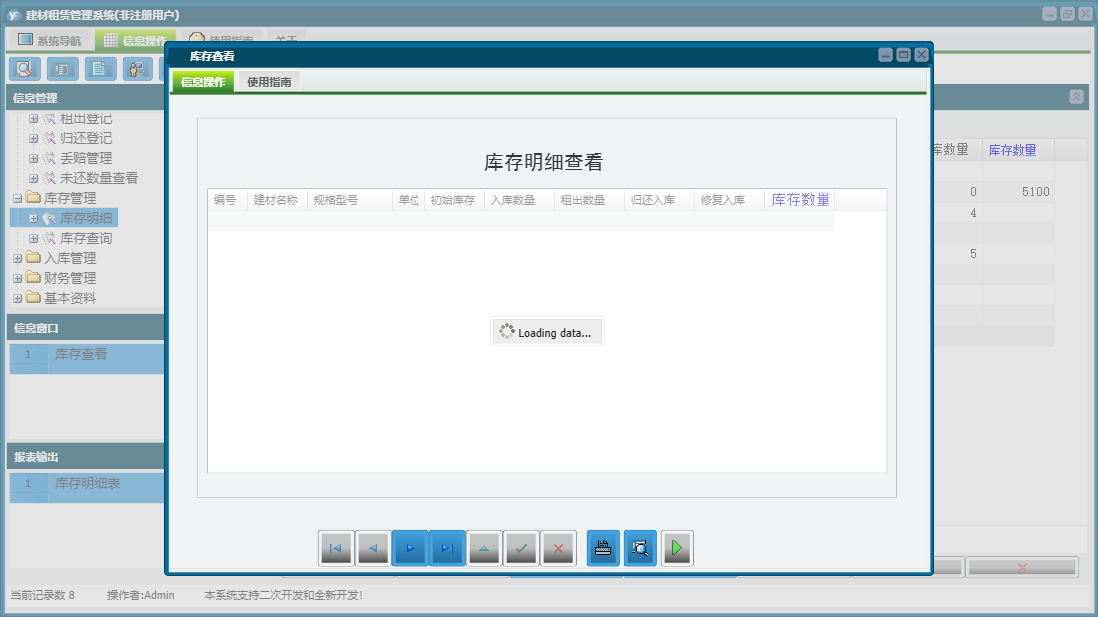Select the main window 信息操作 tab
Image resolution: width=1098 pixels, height=617 pixels.
click(135, 40)
